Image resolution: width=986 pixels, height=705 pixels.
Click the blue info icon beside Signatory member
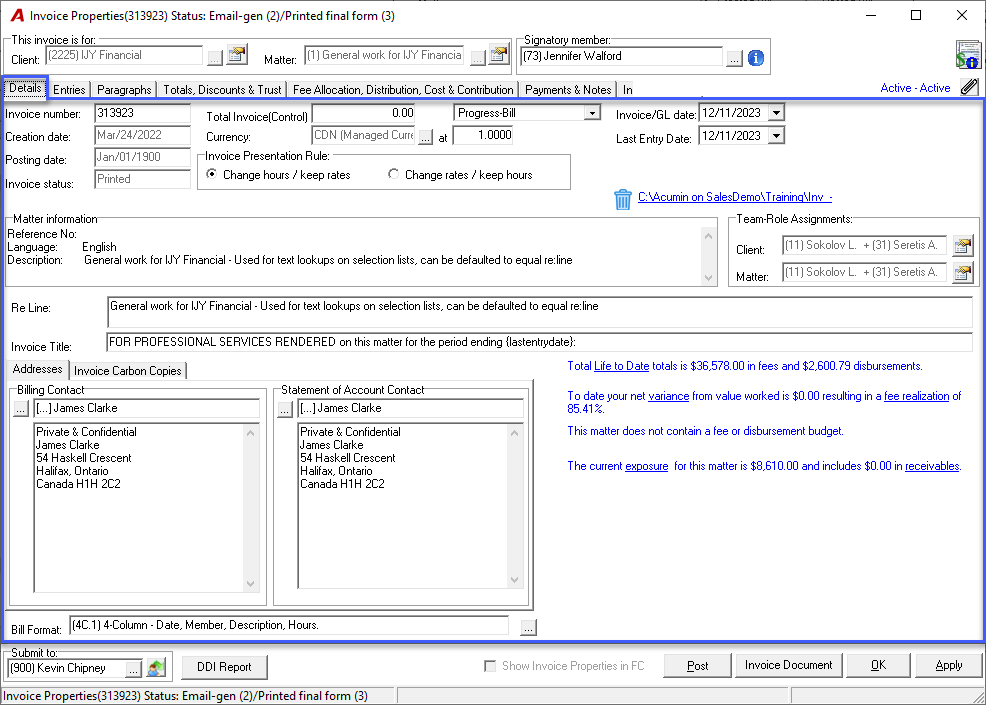point(756,58)
